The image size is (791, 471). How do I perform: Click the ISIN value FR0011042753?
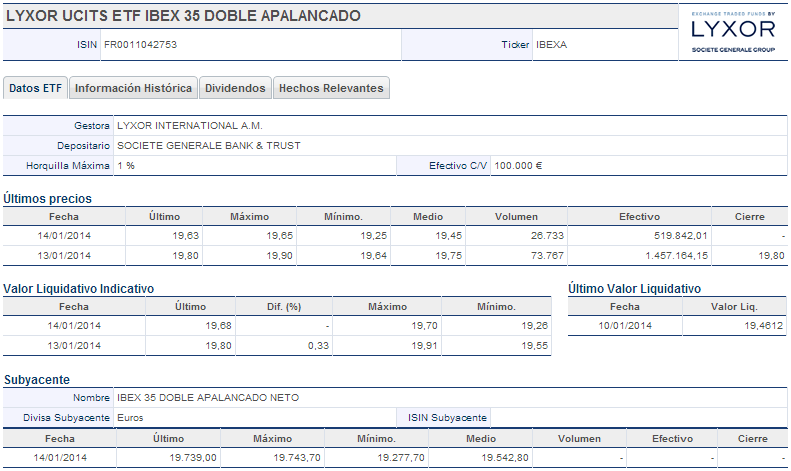[x=140, y=44]
